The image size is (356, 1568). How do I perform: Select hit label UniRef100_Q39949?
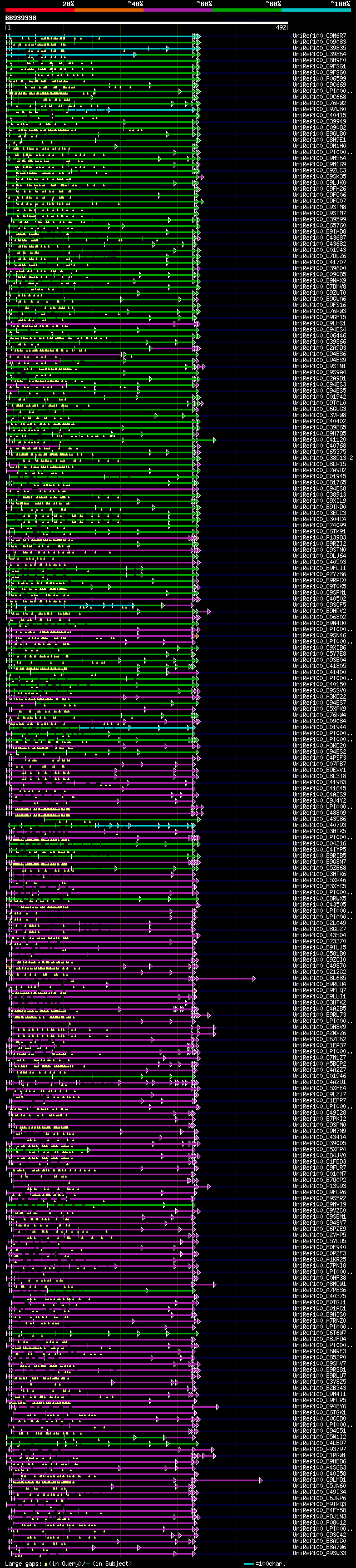coord(319,121)
